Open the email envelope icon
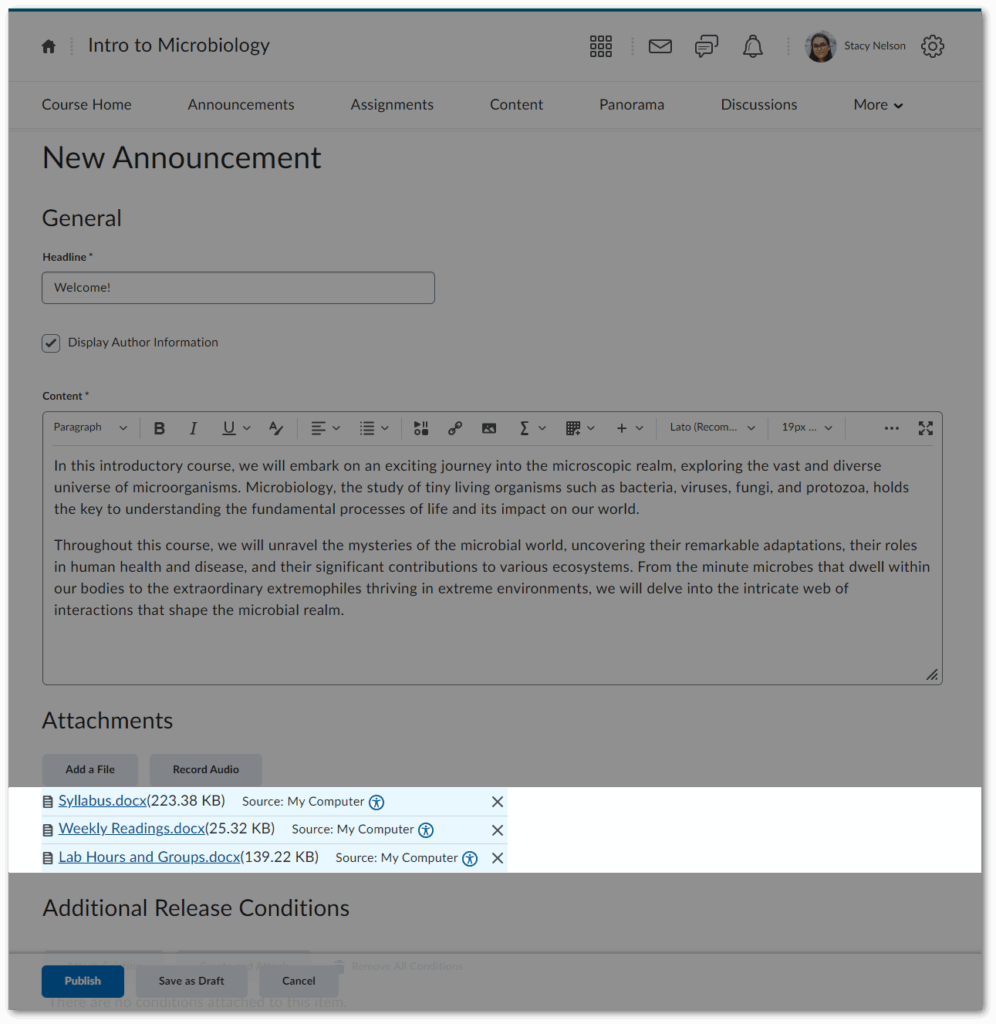 [x=660, y=46]
